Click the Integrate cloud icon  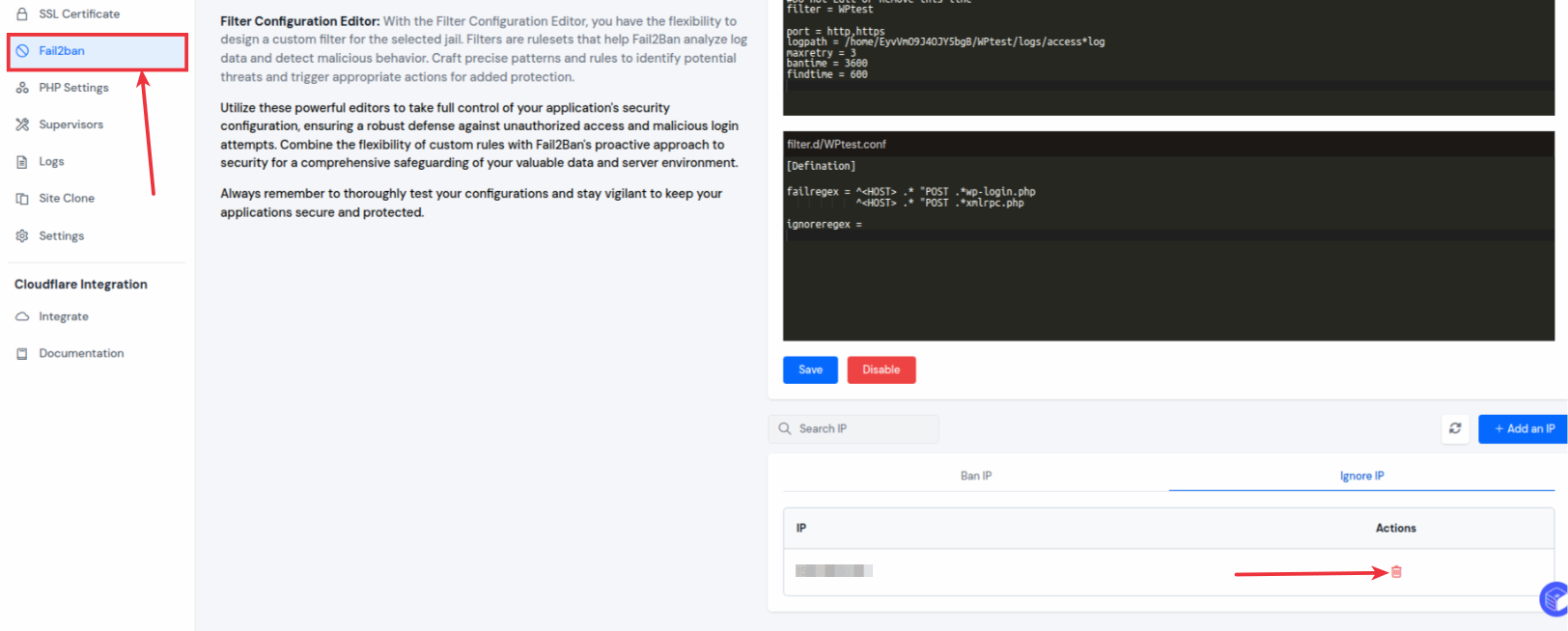[x=22, y=316]
